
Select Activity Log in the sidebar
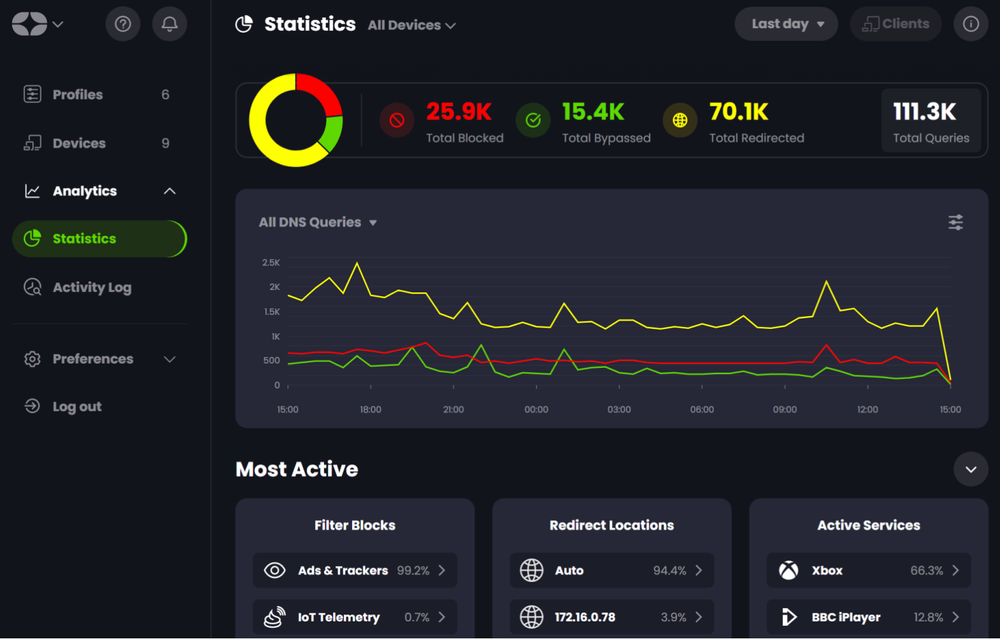click(91, 287)
